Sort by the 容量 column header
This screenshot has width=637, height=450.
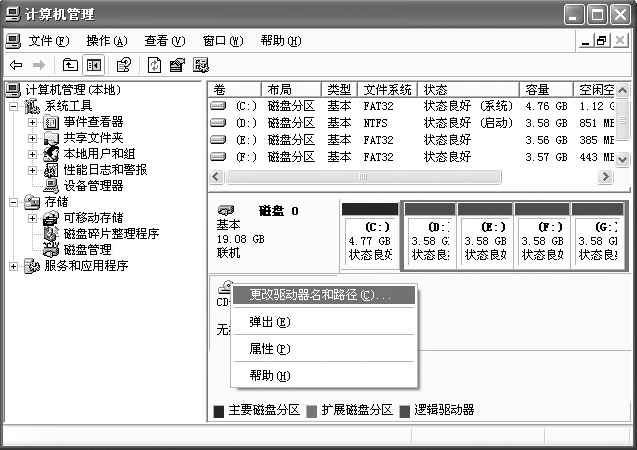click(546, 89)
